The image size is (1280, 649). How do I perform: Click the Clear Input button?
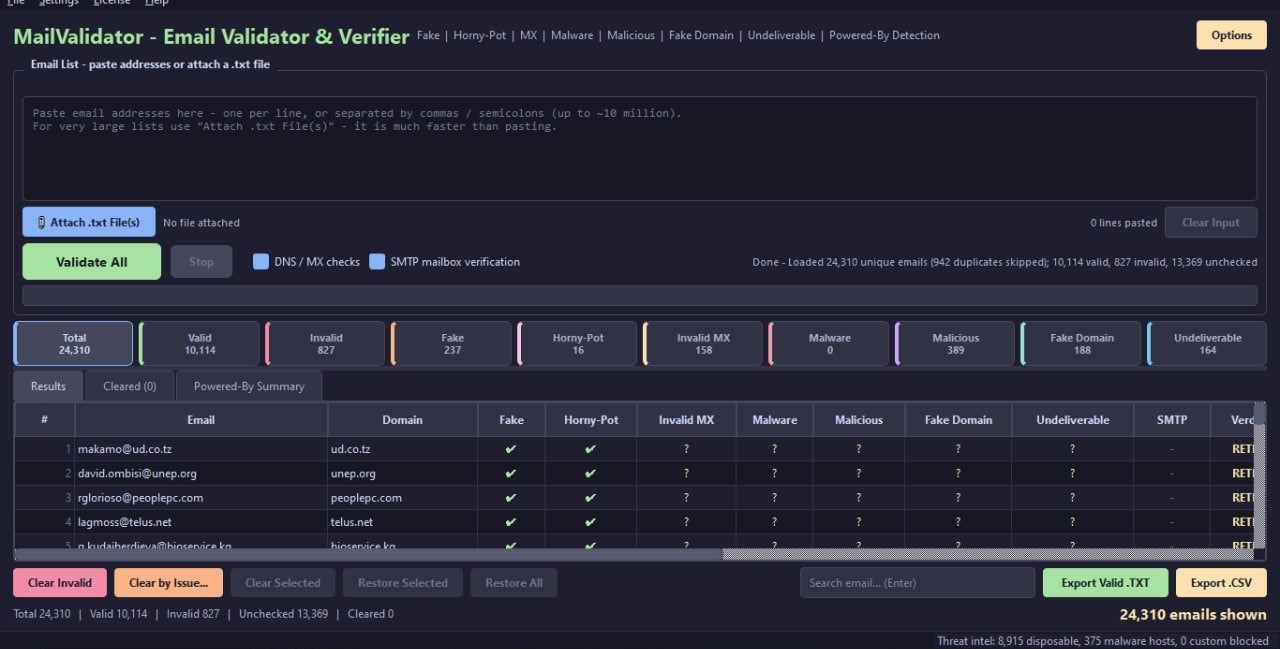pos(1210,222)
